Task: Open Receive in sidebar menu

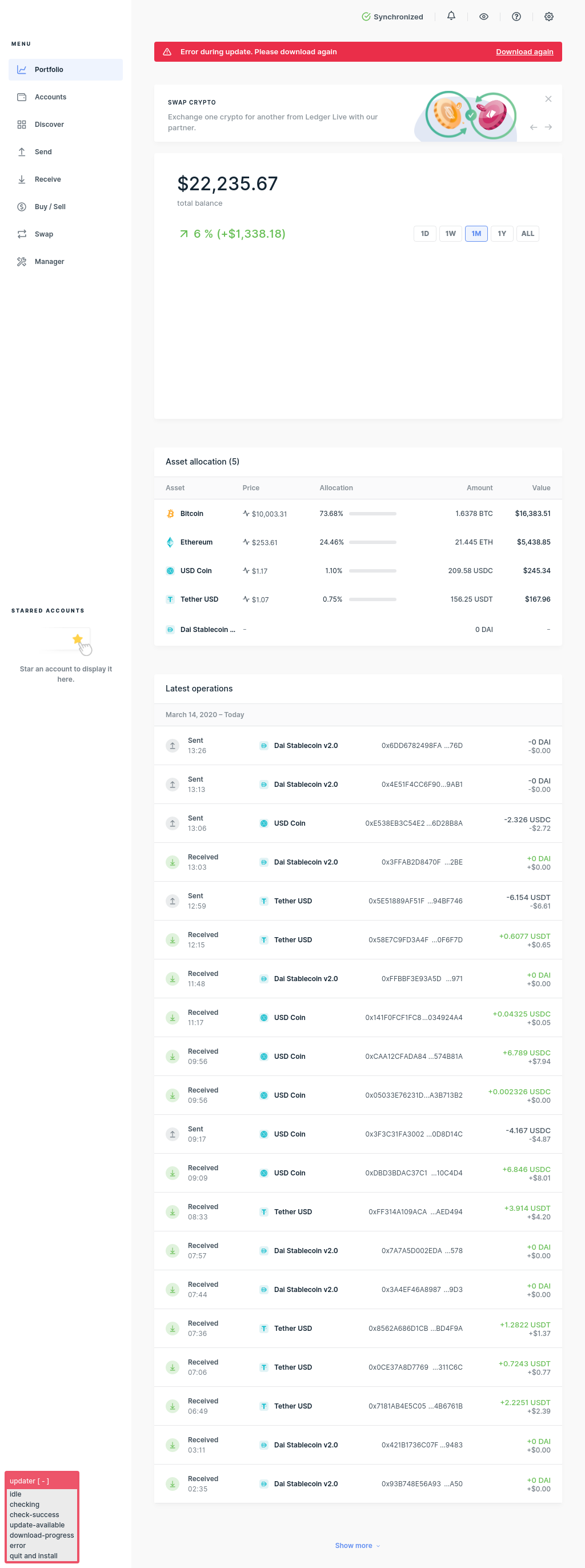Action: pyautogui.click(x=66, y=179)
